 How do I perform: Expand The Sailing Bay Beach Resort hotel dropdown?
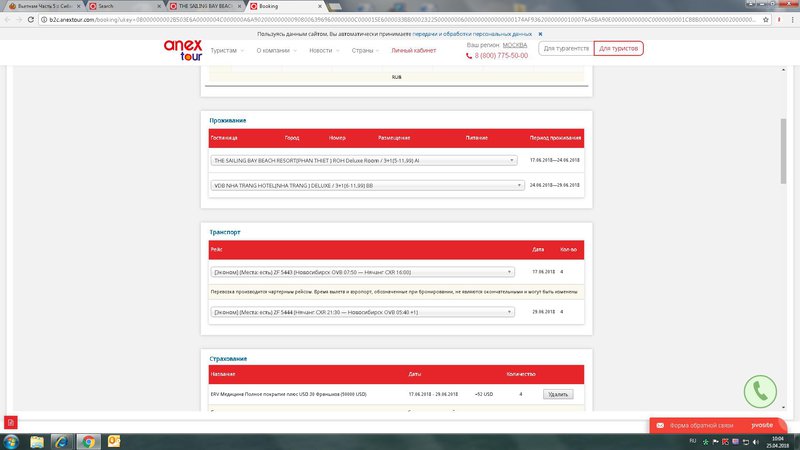tap(512, 160)
